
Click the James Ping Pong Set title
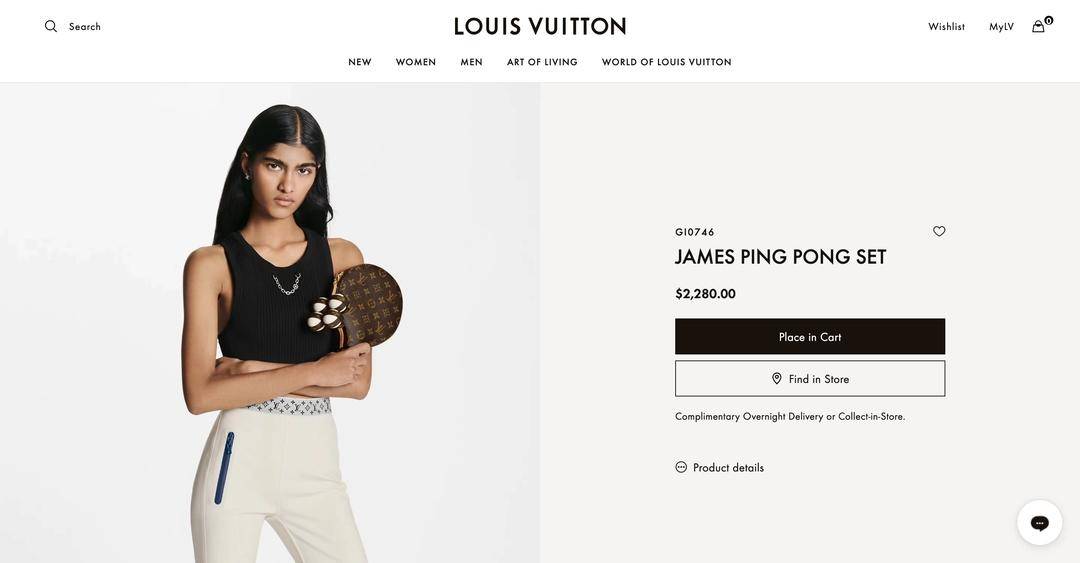pos(780,257)
